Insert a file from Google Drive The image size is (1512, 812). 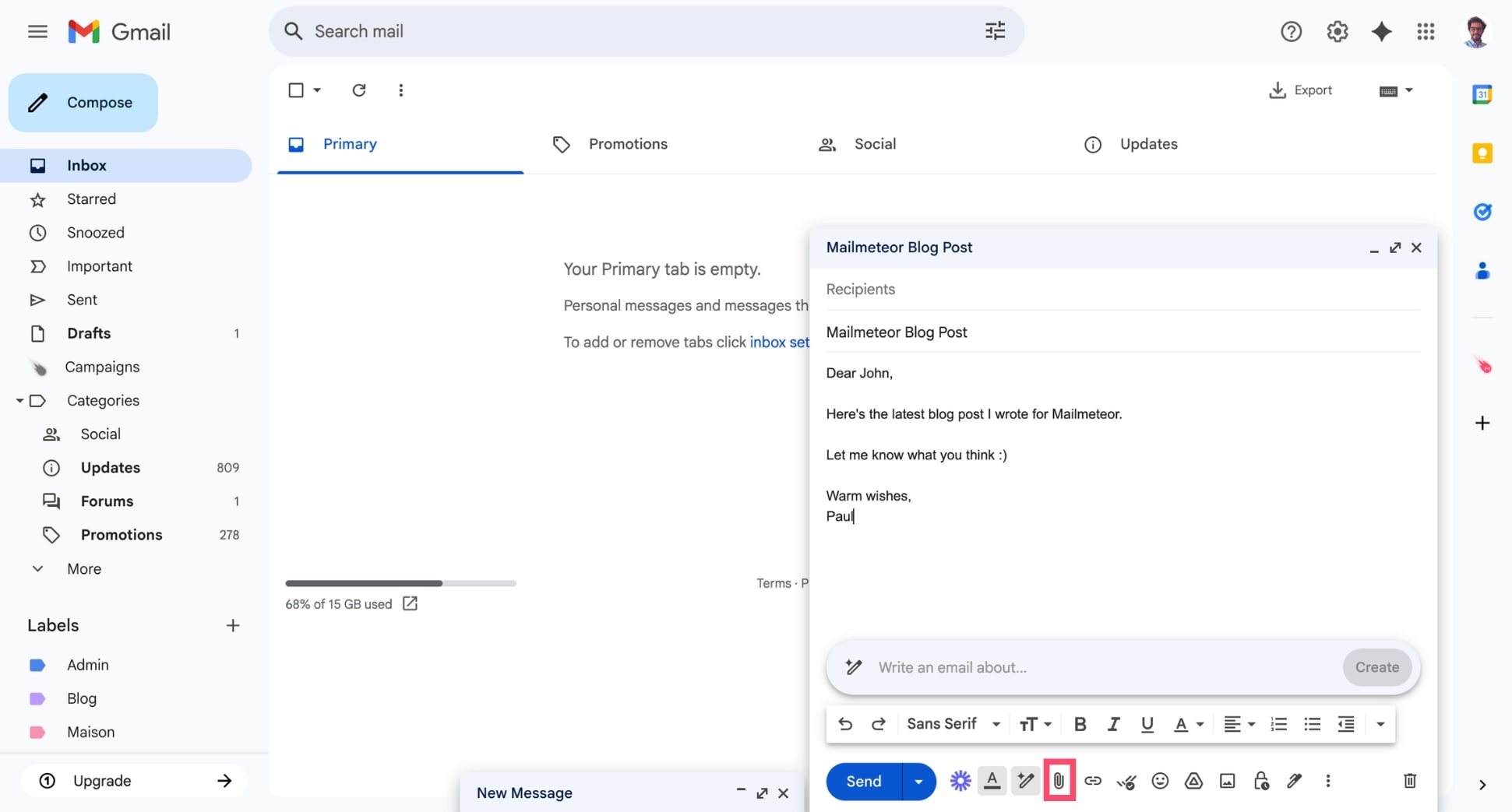[x=1193, y=781]
